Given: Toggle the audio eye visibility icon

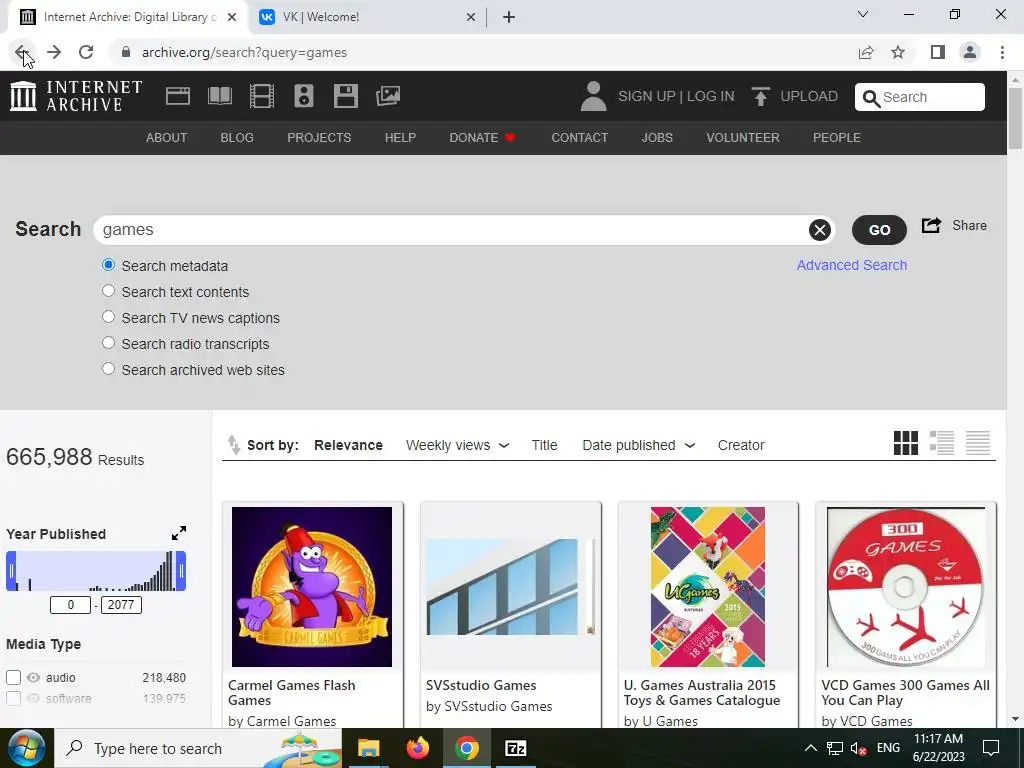Looking at the screenshot, I should (33, 677).
